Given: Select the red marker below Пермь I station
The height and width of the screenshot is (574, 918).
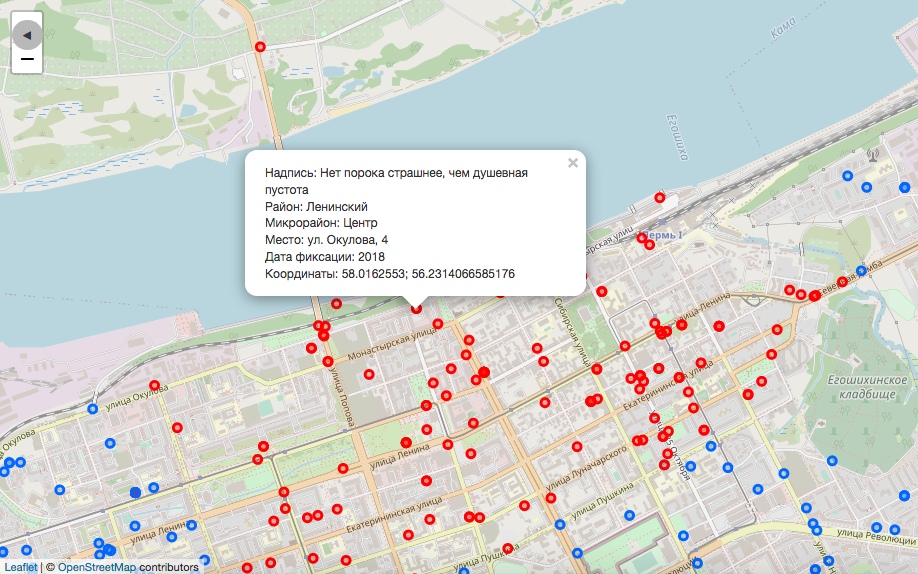Looking at the screenshot, I should pyautogui.click(x=652, y=246).
